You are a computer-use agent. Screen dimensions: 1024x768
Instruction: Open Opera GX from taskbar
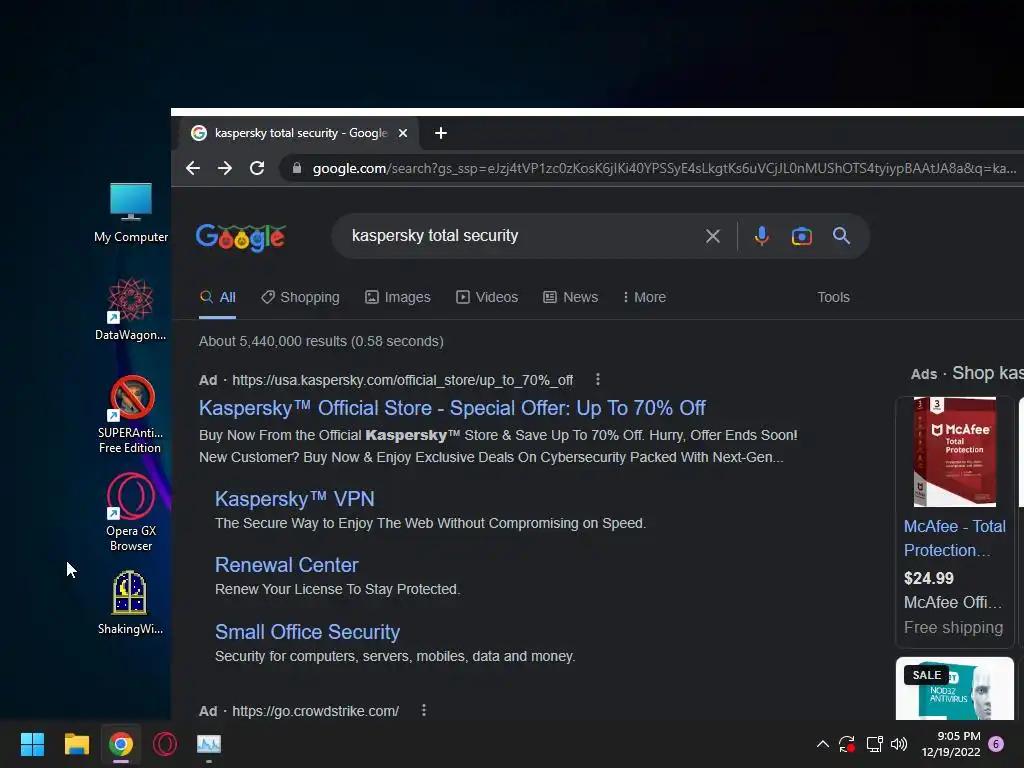click(165, 744)
